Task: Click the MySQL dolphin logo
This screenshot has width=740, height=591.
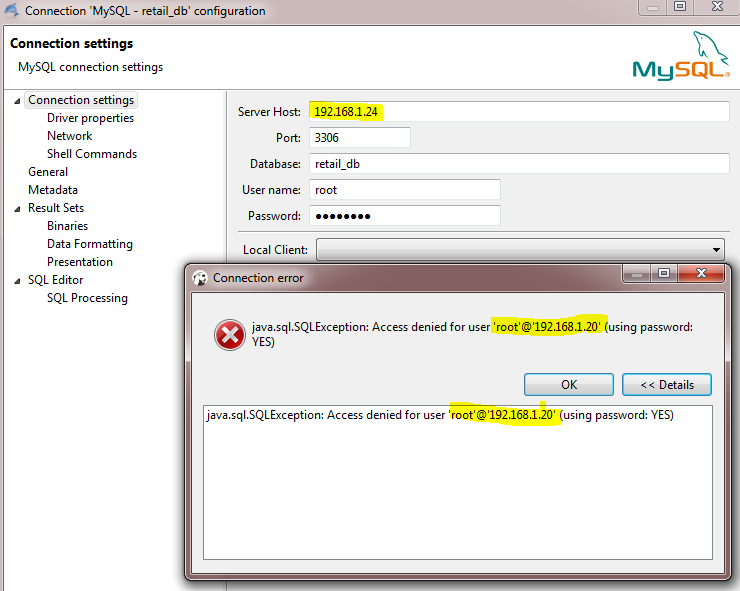Action: (x=681, y=56)
